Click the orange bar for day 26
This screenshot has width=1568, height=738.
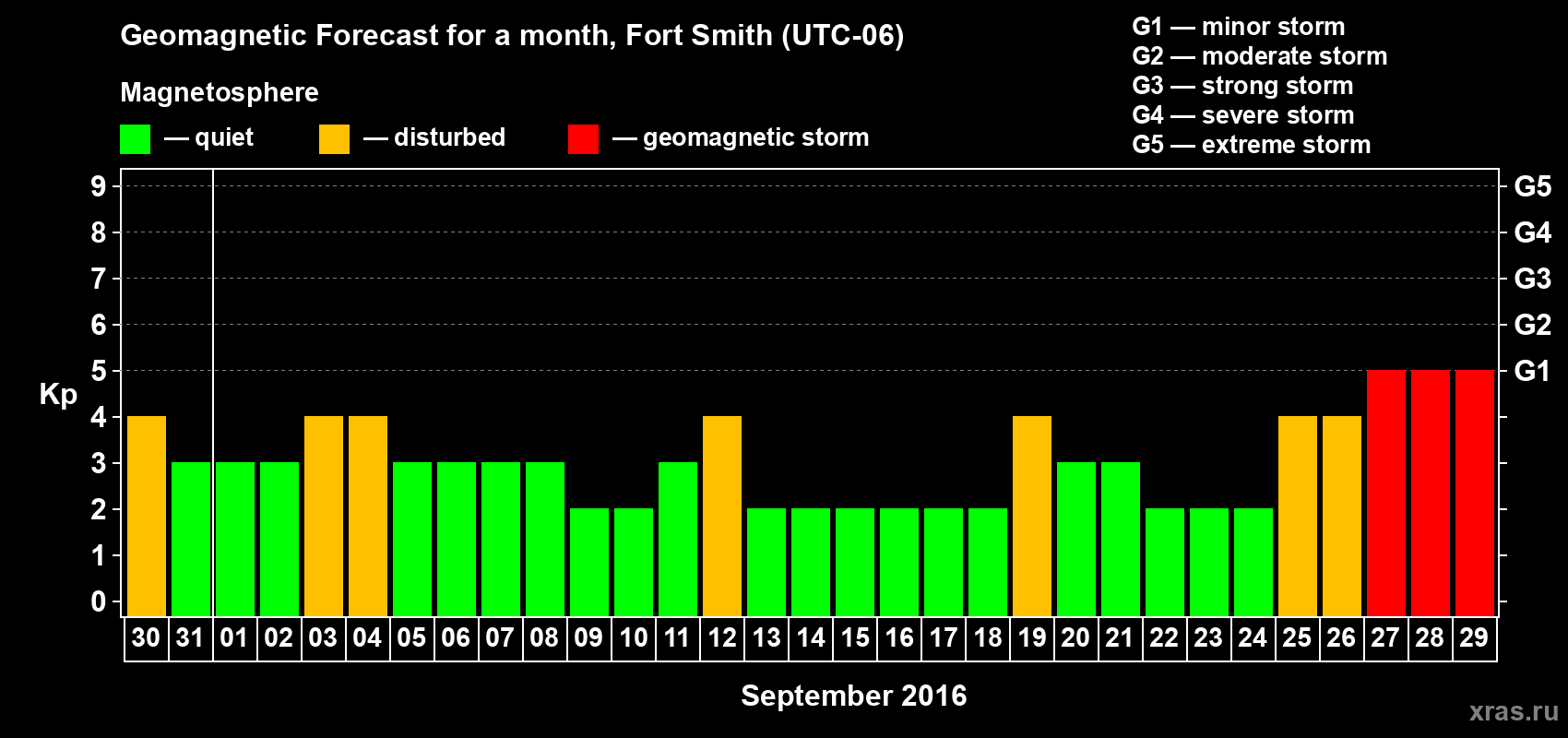coord(1342,516)
